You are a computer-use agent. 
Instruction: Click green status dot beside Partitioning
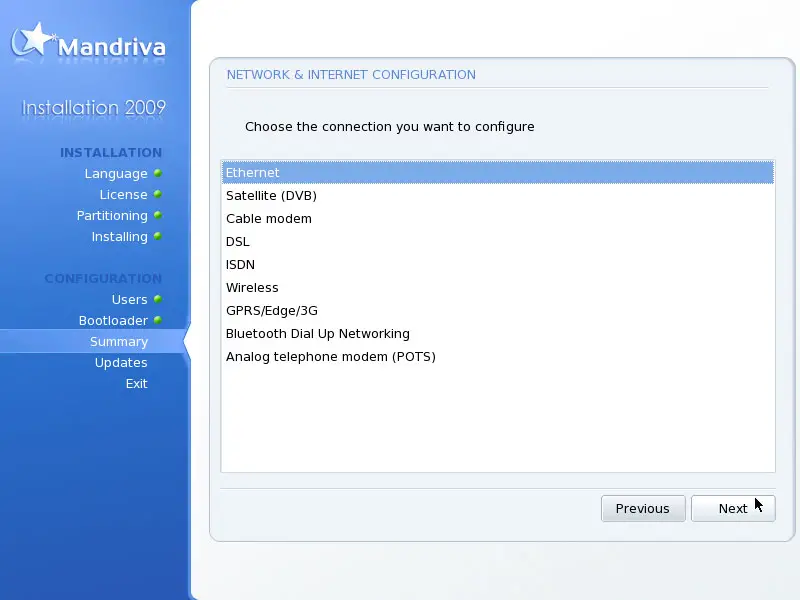[x=158, y=215]
